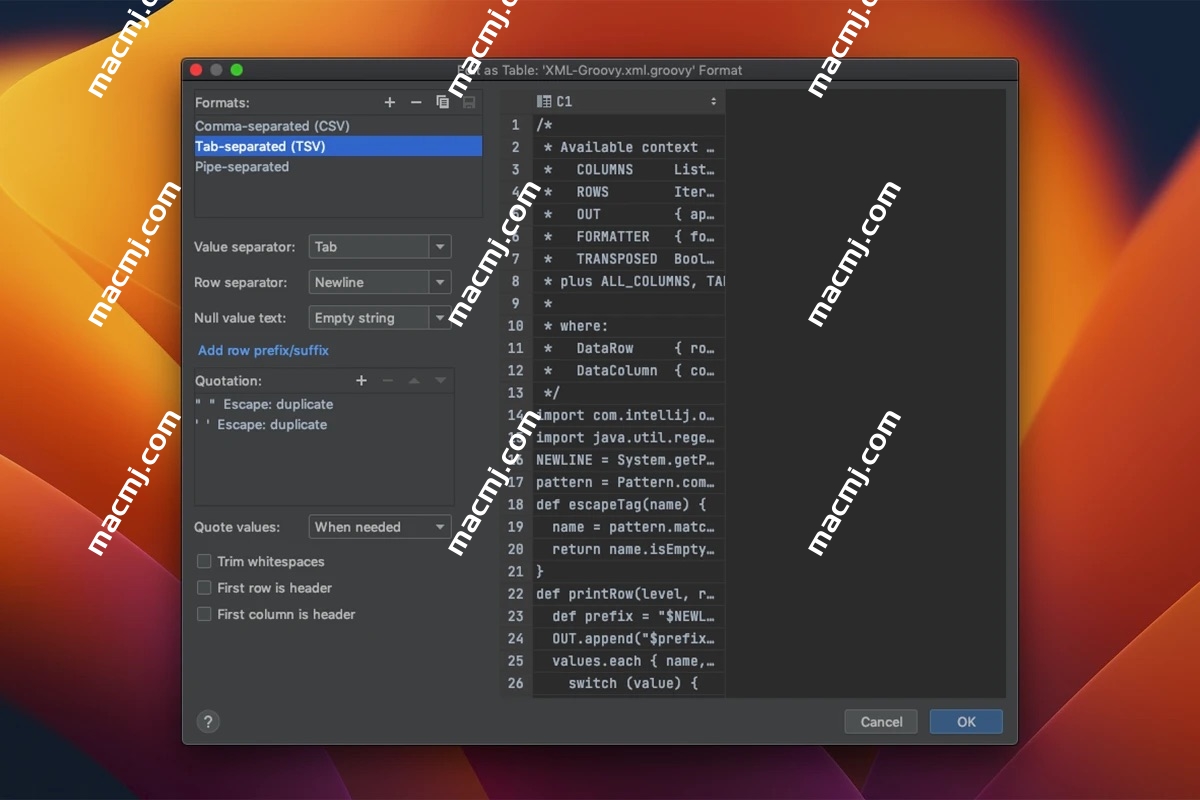Viewport: 1200px width, 800px height.
Task: Open the Row separator dropdown
Action: pyautogui.click(x=441, y=282)
